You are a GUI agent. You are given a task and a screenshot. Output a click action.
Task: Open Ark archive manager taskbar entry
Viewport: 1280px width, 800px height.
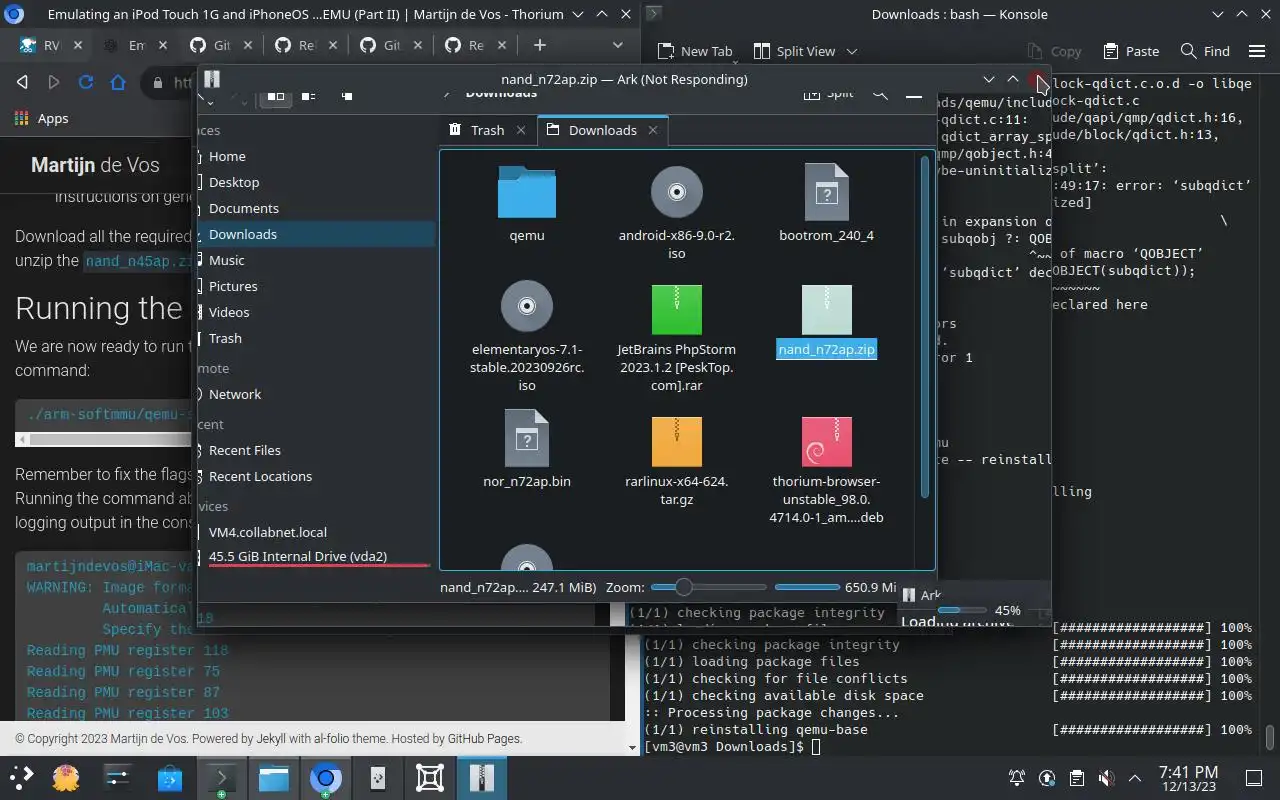[481, 777]
